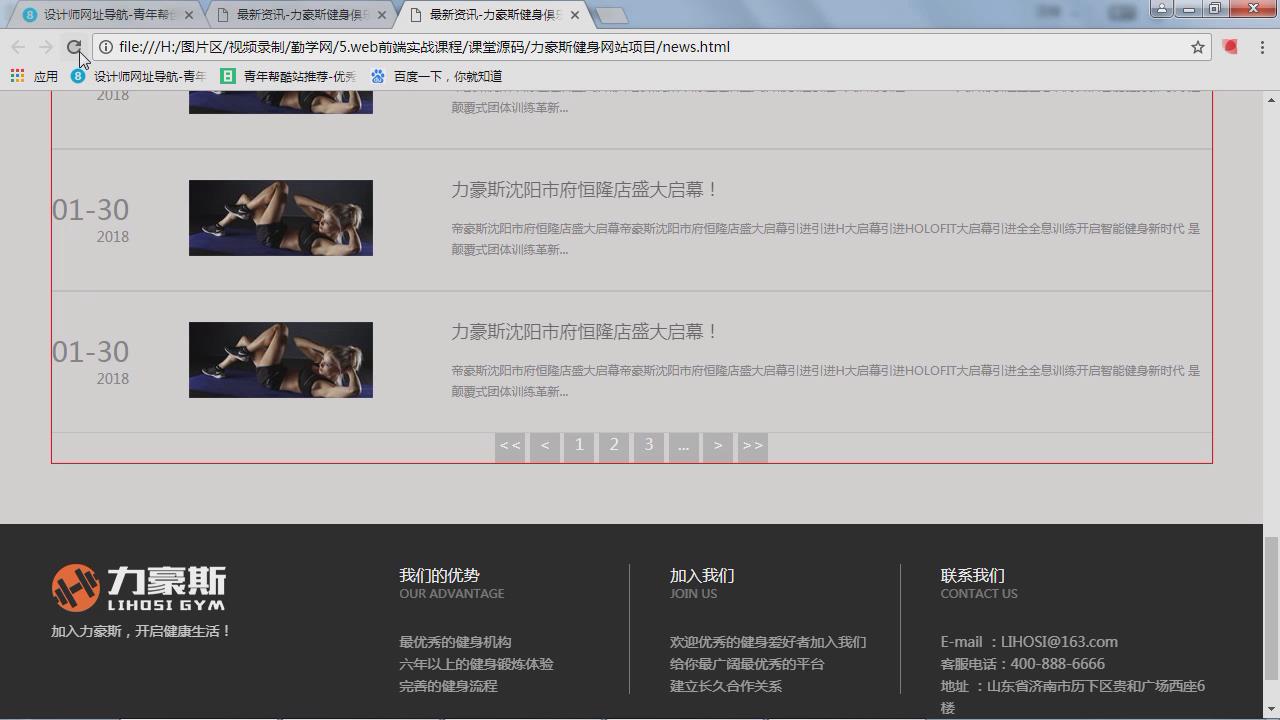Click the 我们的优势 footer heading
This screenshot has width=1280, height=720.
coord(439,575)
